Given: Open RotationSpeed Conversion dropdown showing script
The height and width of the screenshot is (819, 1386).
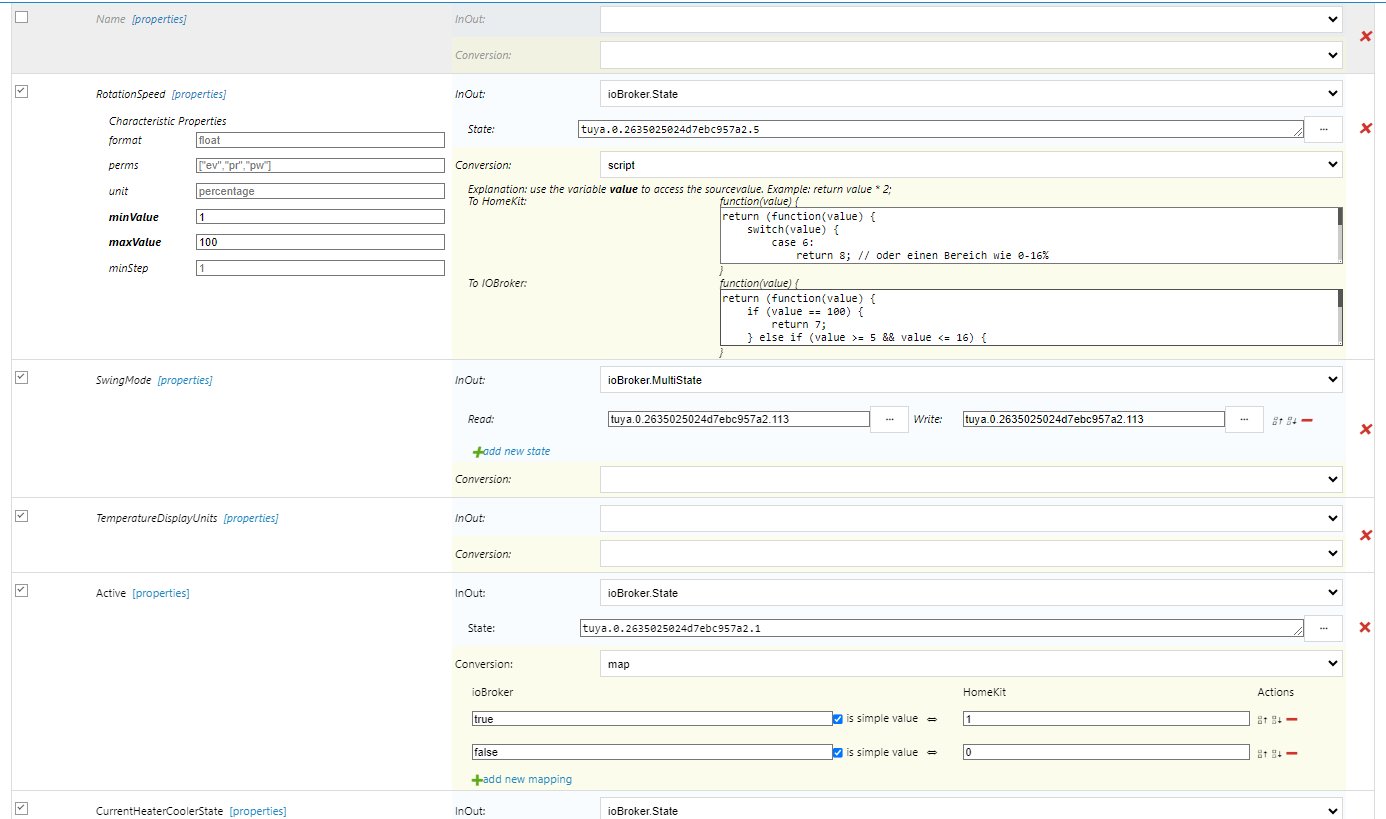Looking at the screenshot, I should (x=971, y=165).
